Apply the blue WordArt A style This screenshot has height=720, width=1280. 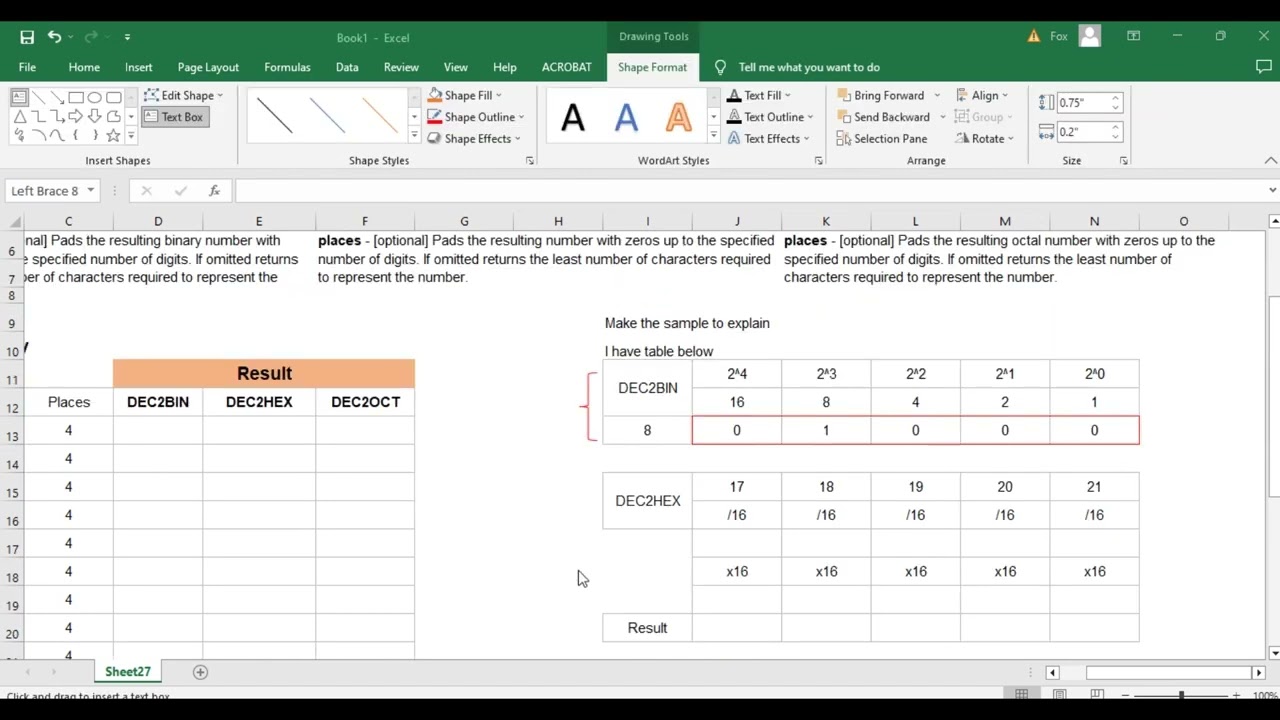(x=626, y=117)
